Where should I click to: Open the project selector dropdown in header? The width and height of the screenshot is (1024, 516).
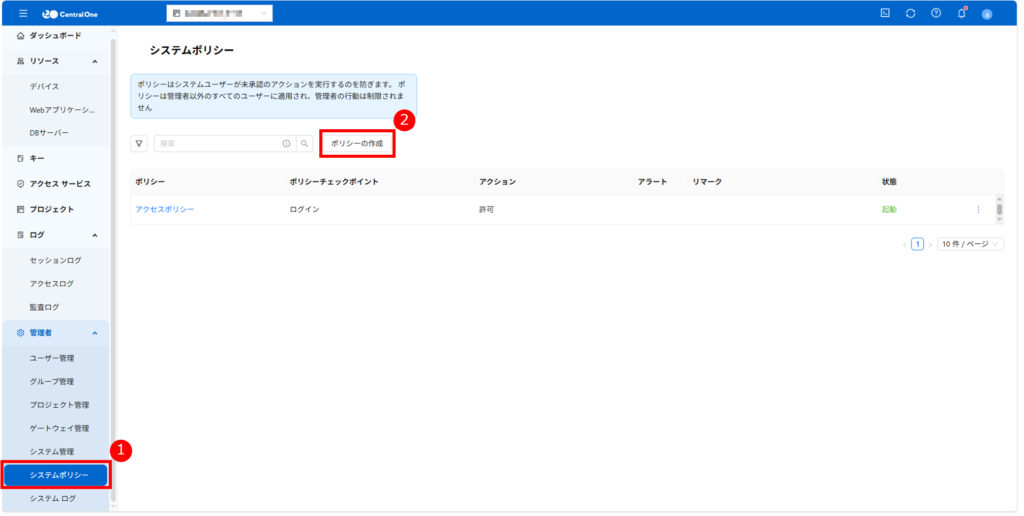pos(219,13)
